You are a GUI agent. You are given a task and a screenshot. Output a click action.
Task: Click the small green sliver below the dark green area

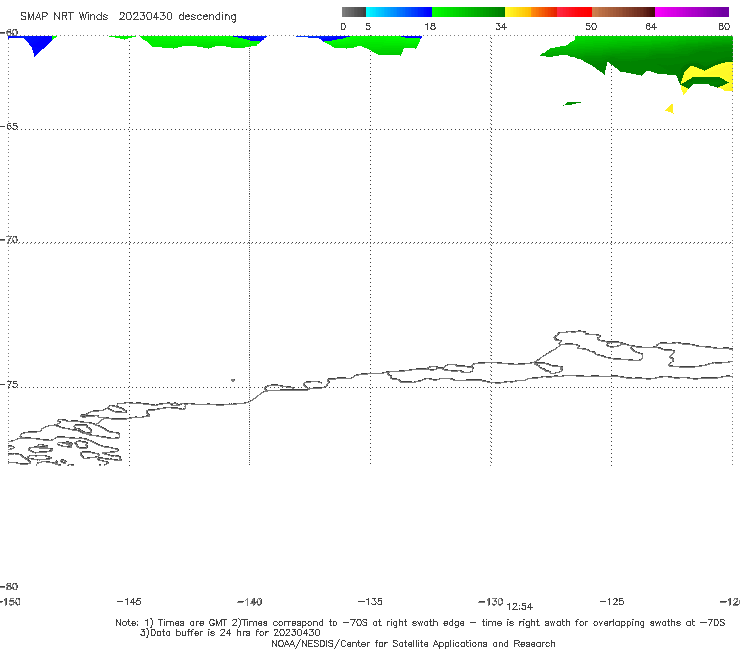tap(572, 103)
